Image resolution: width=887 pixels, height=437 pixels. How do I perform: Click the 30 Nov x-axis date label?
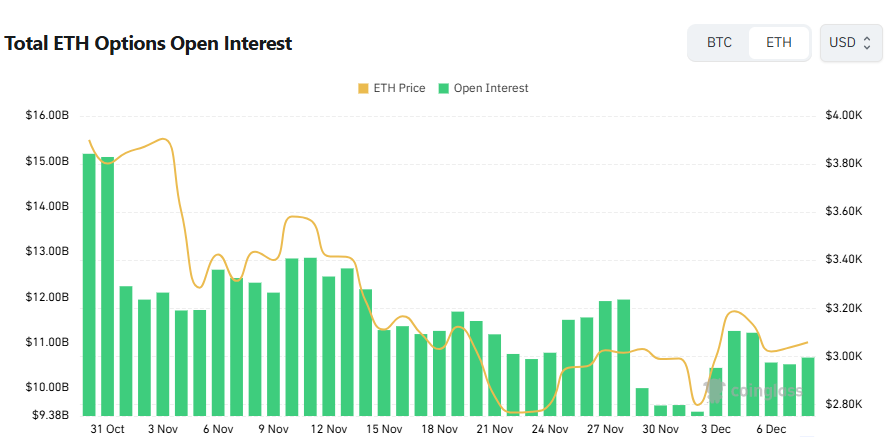tap(660, 429)
